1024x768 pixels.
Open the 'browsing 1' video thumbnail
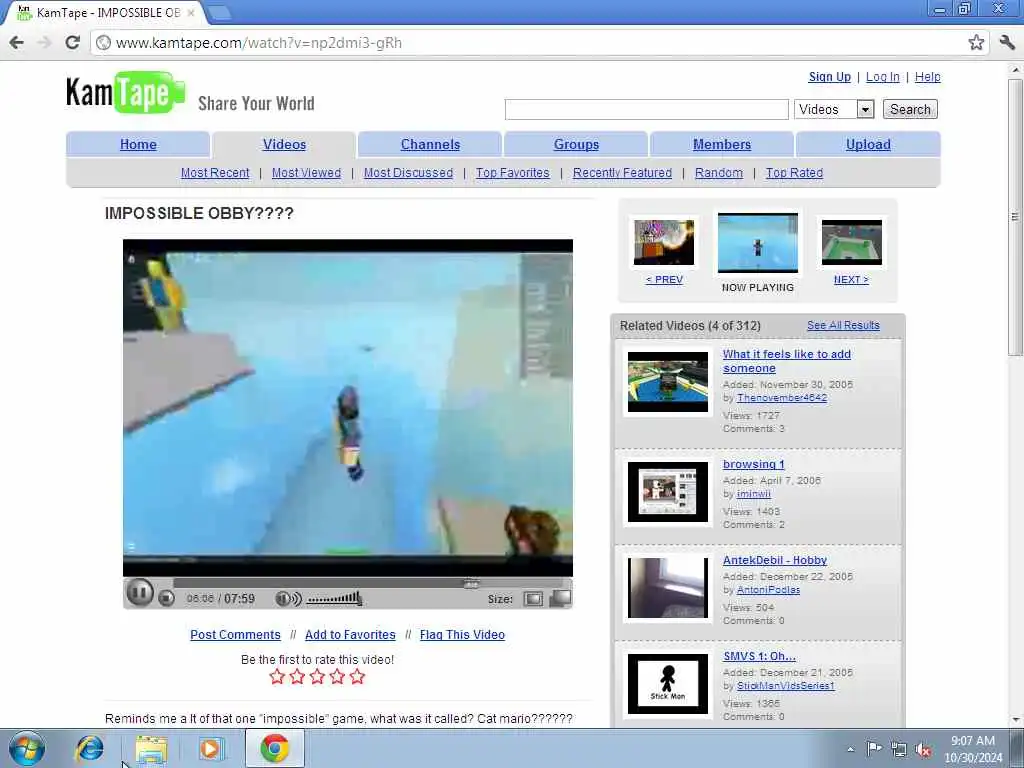(667, 492)
